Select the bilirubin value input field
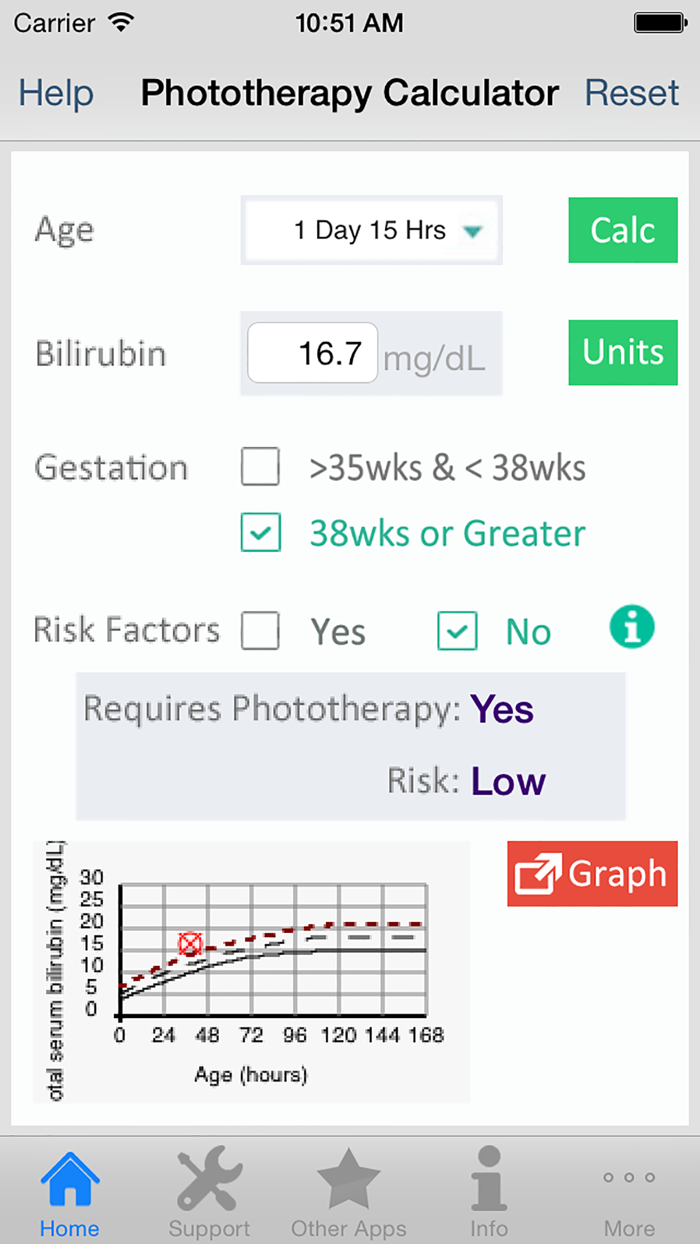700x1244 pixels. (312, 352)
